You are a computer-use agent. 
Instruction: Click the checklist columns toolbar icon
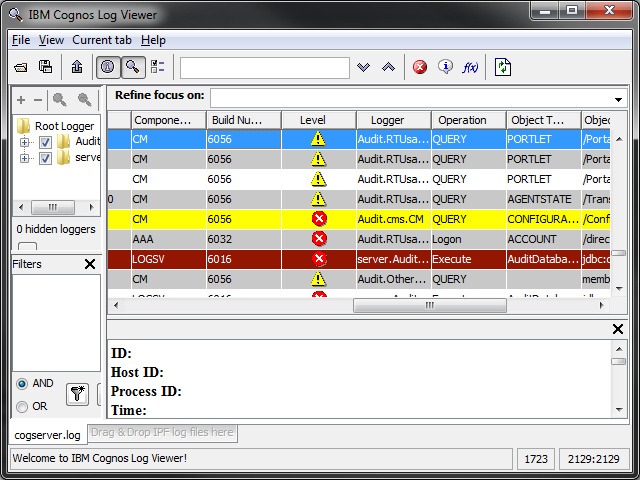(157, 67)
